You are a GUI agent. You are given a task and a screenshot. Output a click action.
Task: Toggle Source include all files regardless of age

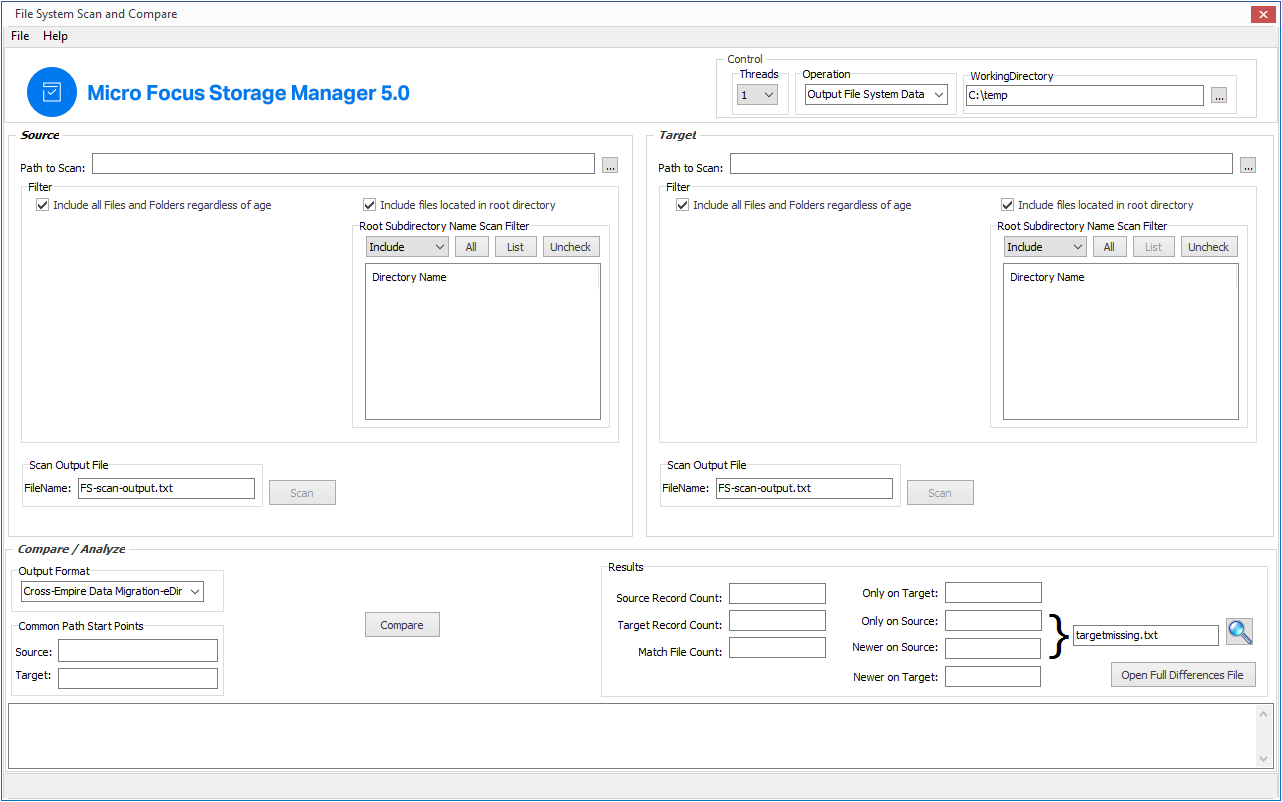point(42,205)
